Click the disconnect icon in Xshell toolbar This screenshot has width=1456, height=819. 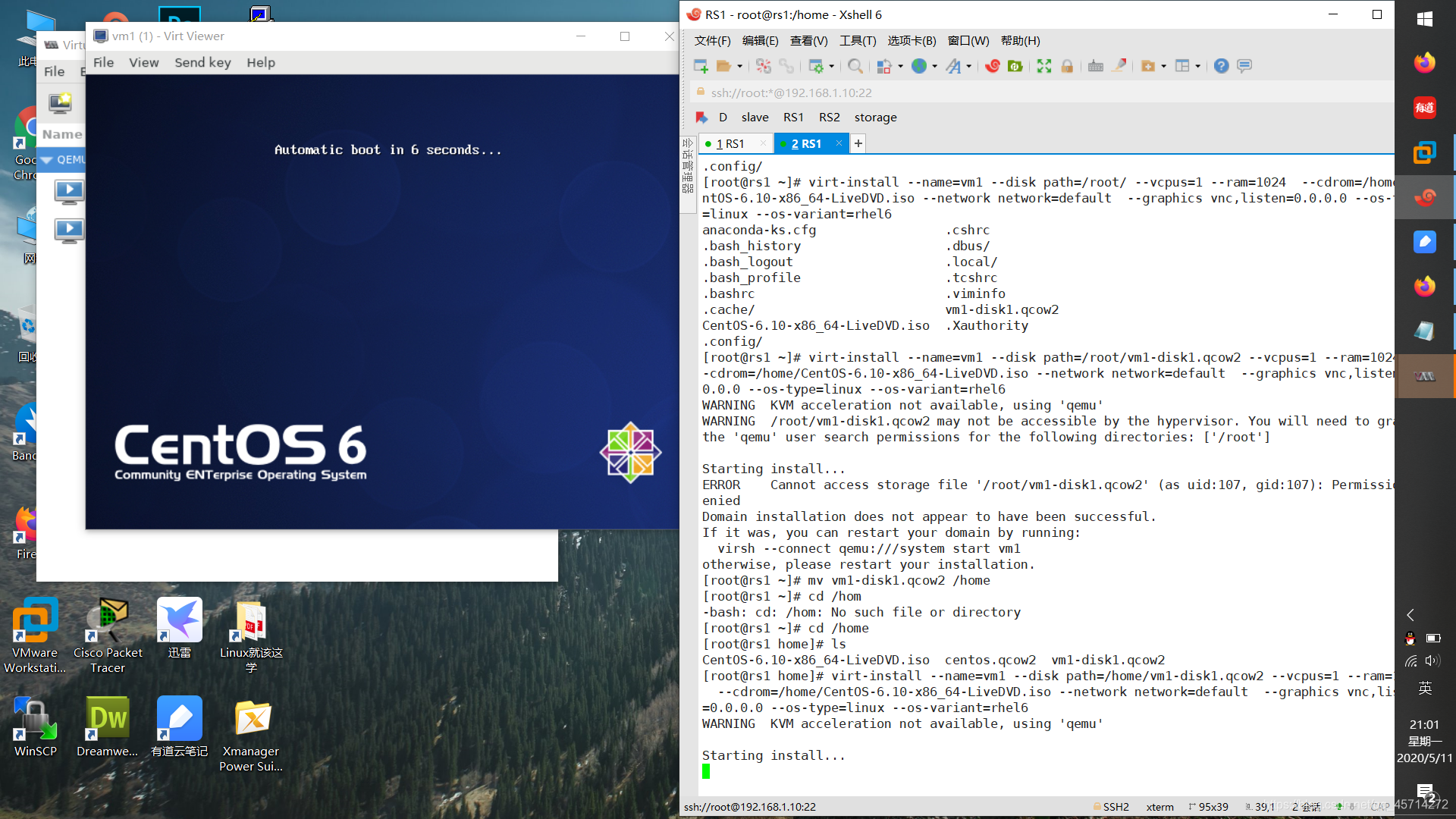pyautogui.click(x=764, y=66)
